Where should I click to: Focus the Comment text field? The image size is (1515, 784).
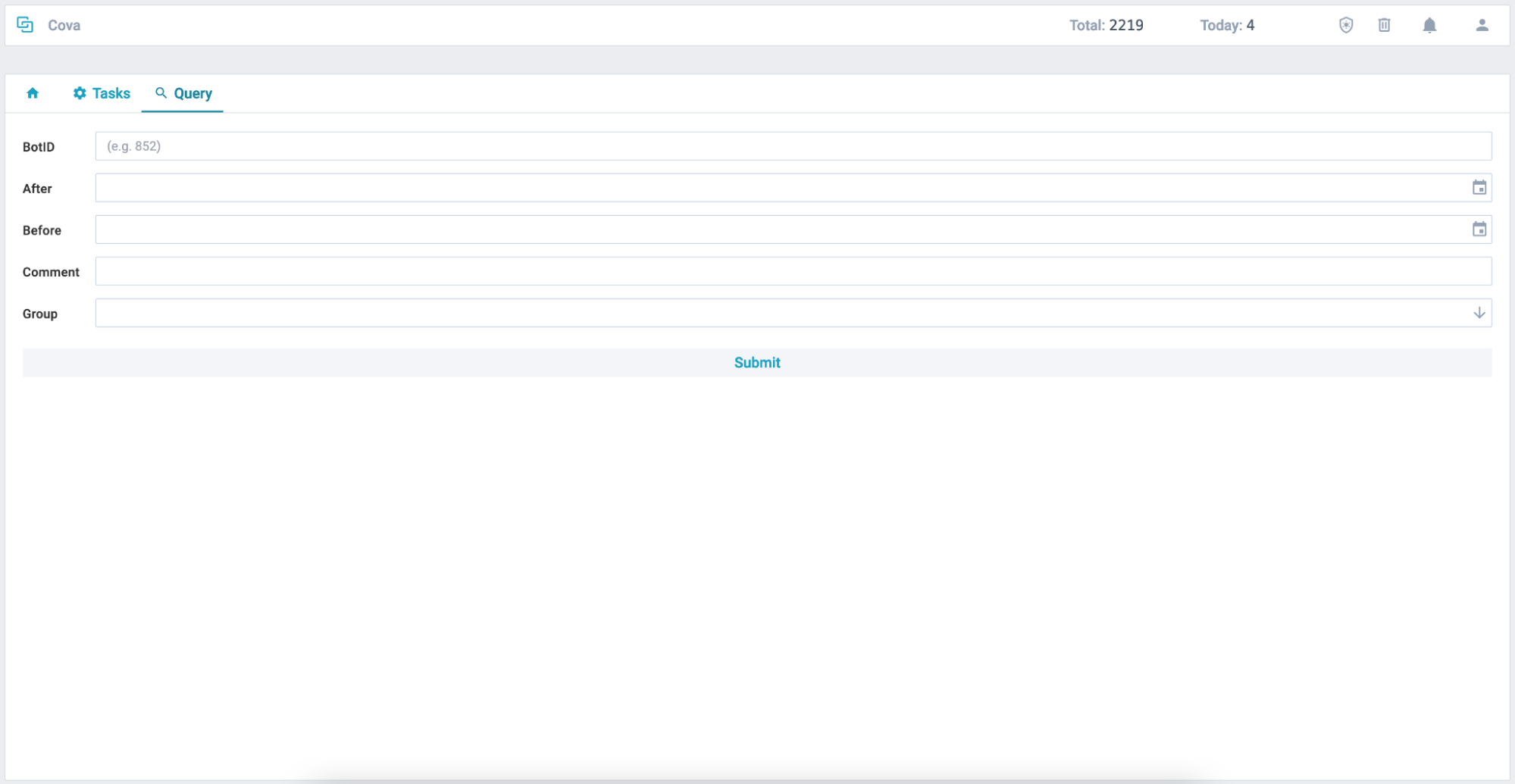pos(793,271)
